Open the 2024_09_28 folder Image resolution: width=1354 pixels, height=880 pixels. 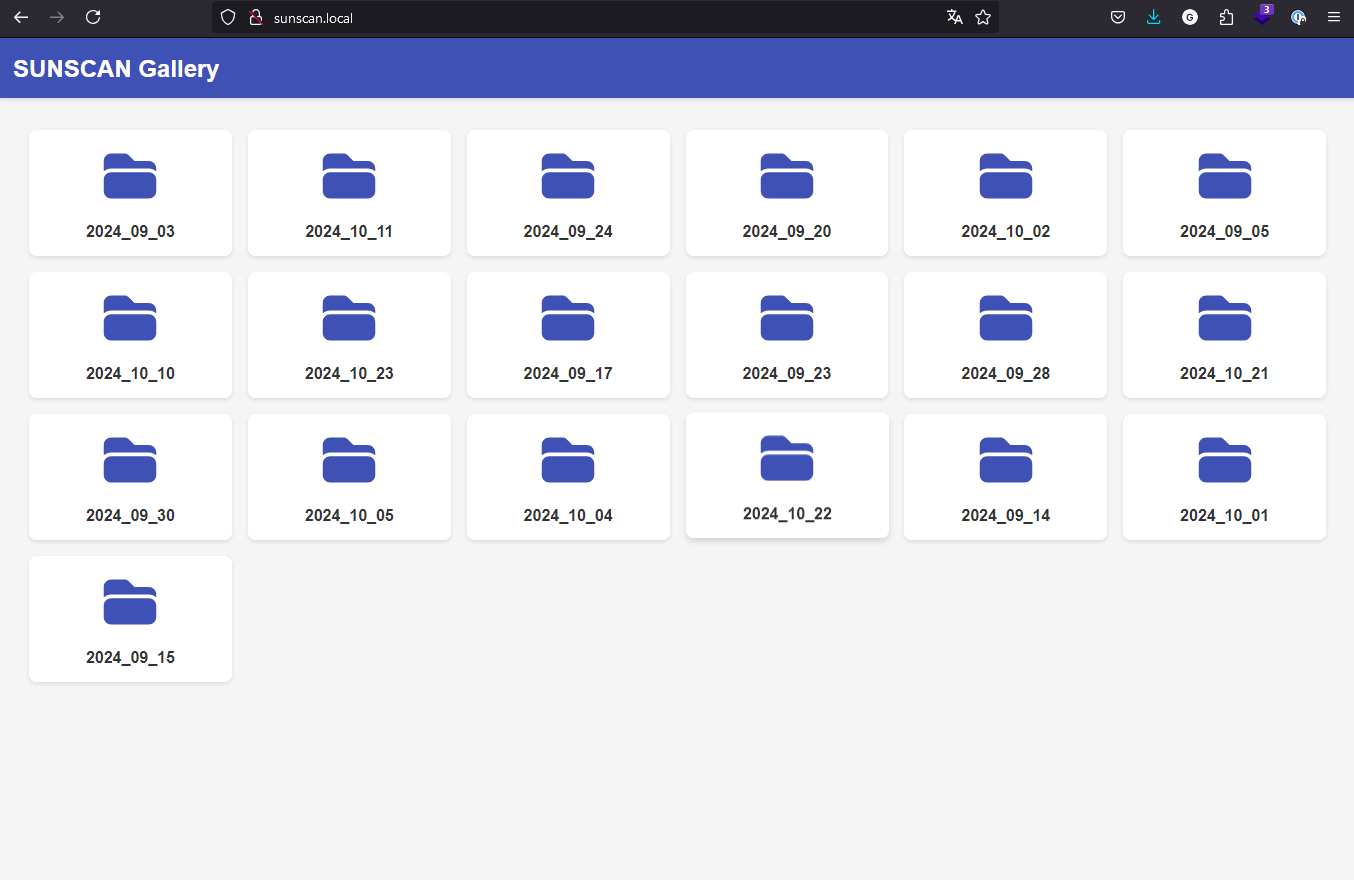click(1005, 335)
